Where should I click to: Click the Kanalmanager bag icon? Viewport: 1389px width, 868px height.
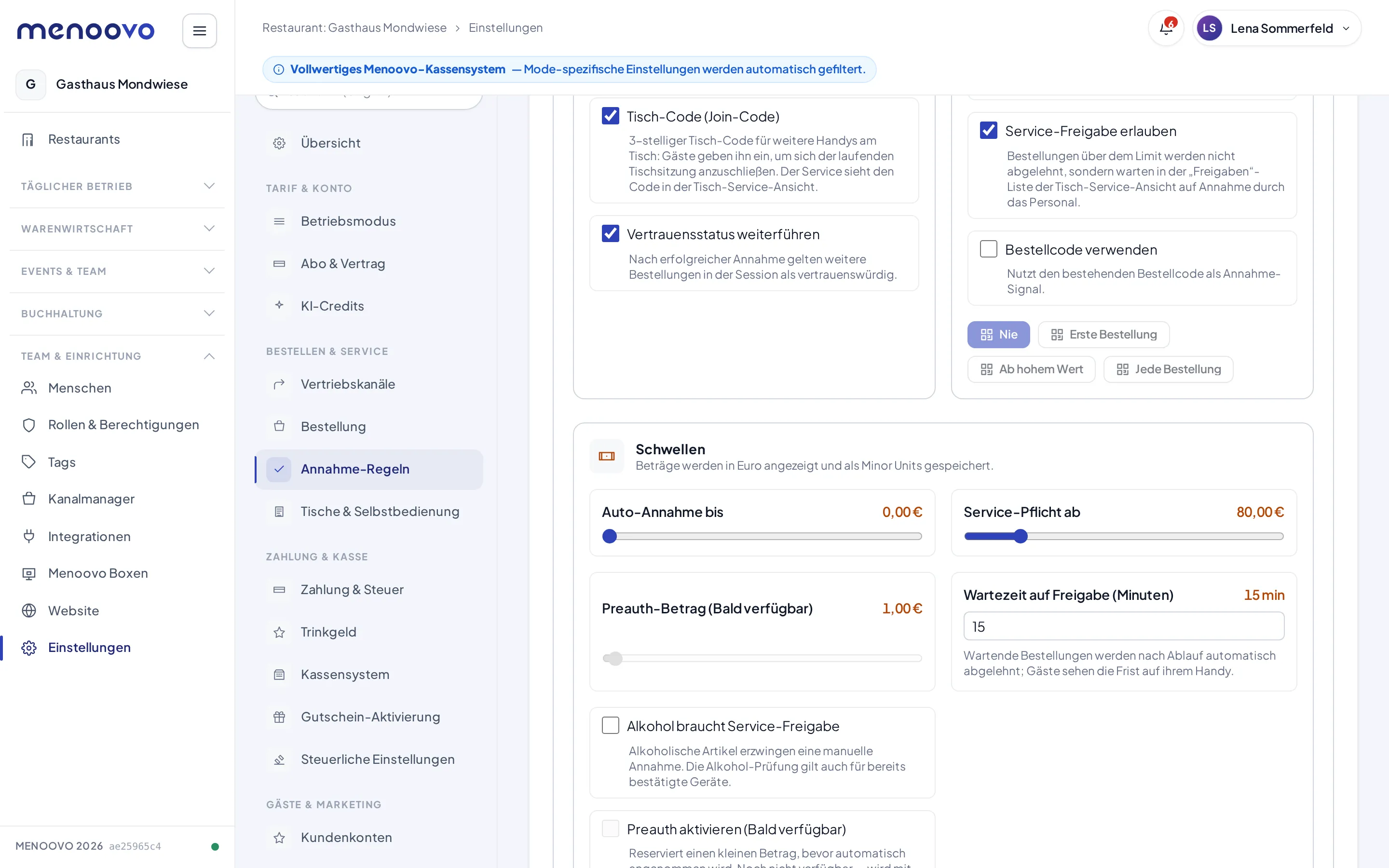click(29, 499)
